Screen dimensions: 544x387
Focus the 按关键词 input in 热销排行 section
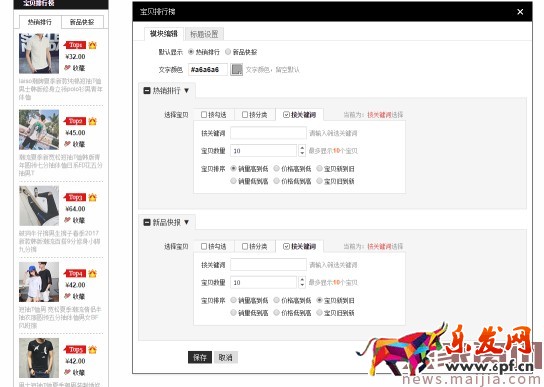pos(268,133)
